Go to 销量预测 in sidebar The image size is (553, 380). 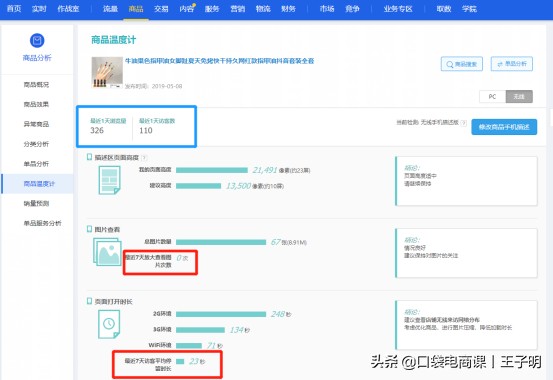coord(36,203)
